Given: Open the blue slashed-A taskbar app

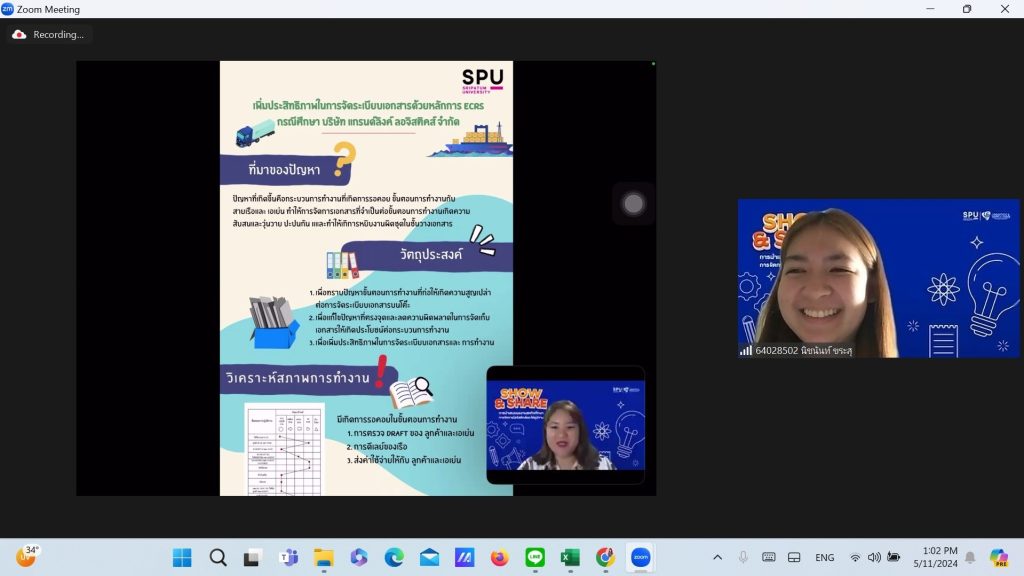Looking at the screenshot, I should tap(464, 558).
